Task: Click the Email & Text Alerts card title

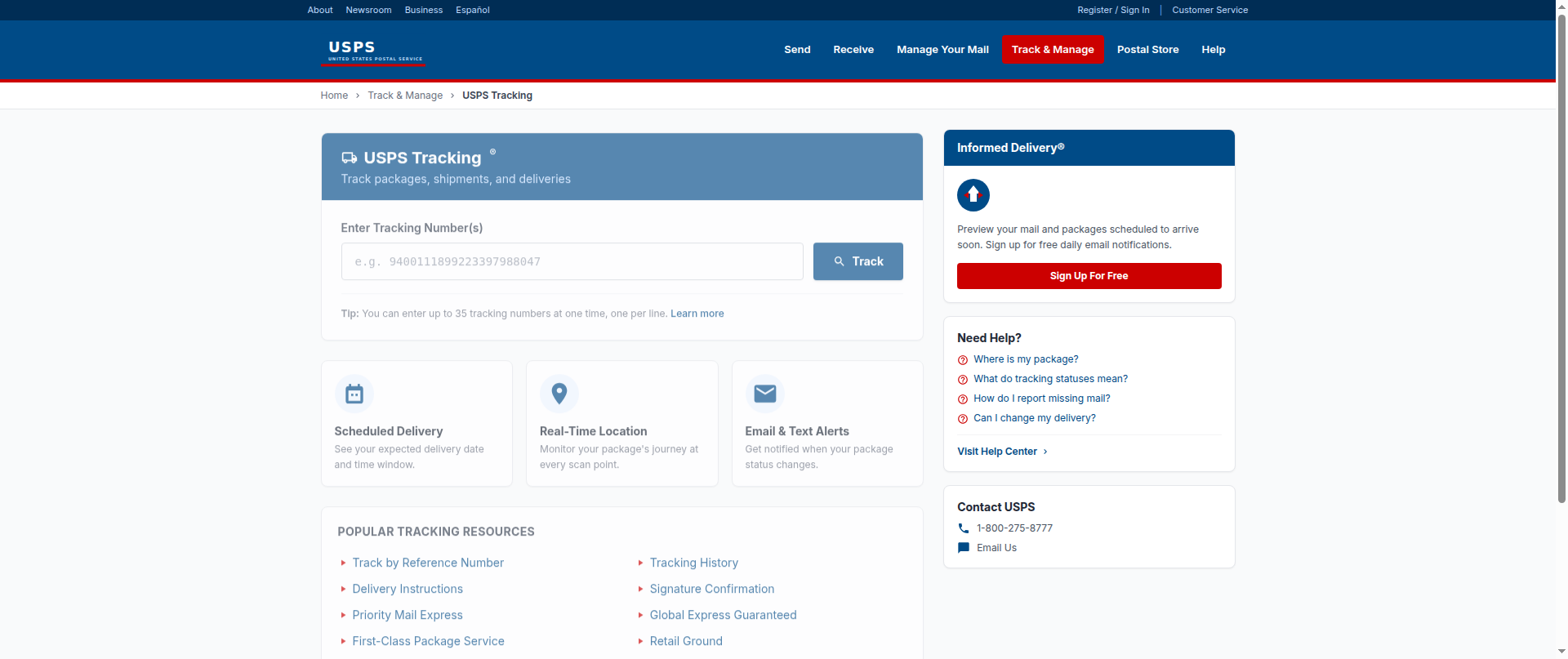Action: pyautogui.click(x=797, y=431)
